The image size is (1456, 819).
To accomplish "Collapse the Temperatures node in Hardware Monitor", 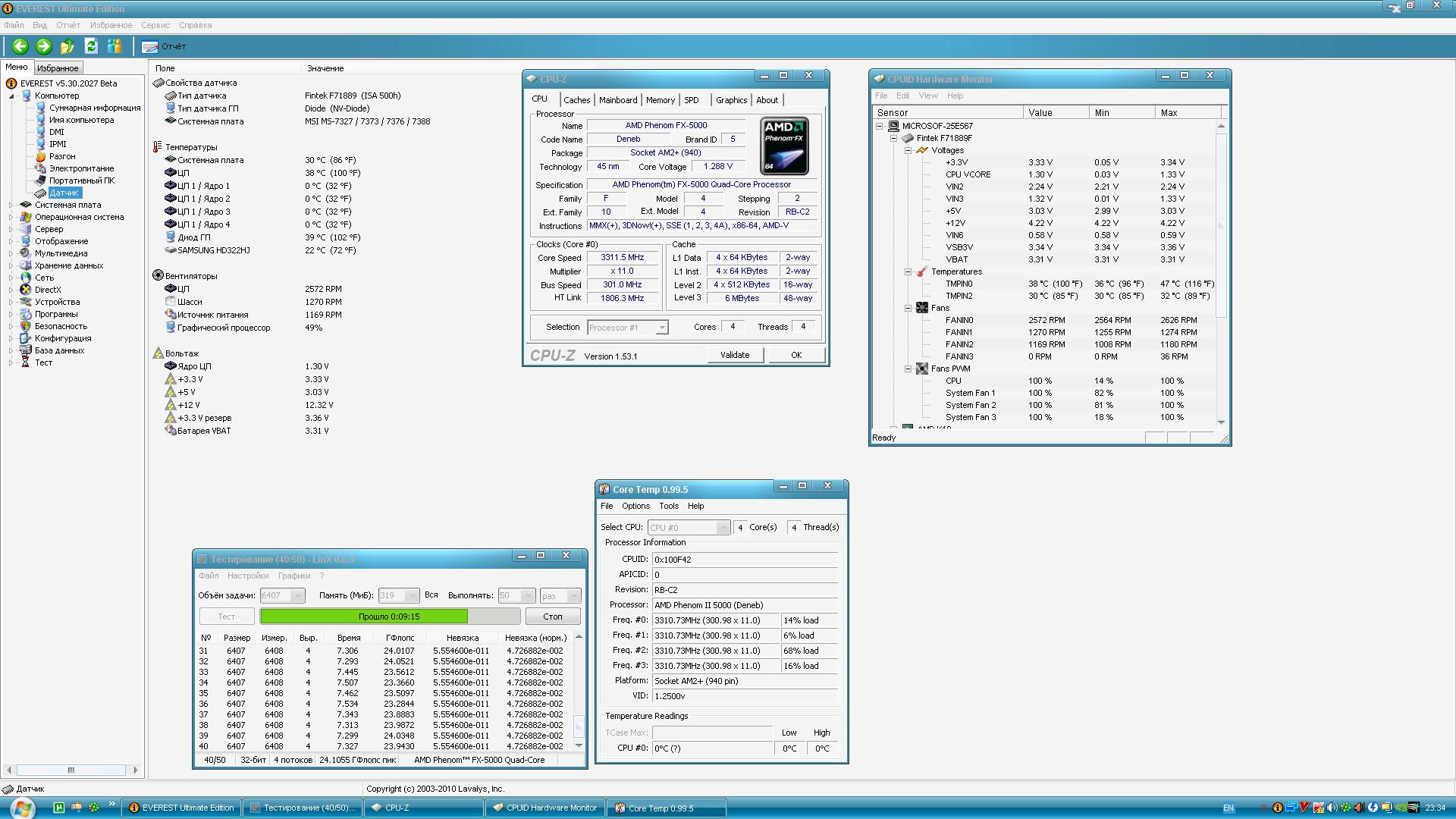I will click(908, 271).
